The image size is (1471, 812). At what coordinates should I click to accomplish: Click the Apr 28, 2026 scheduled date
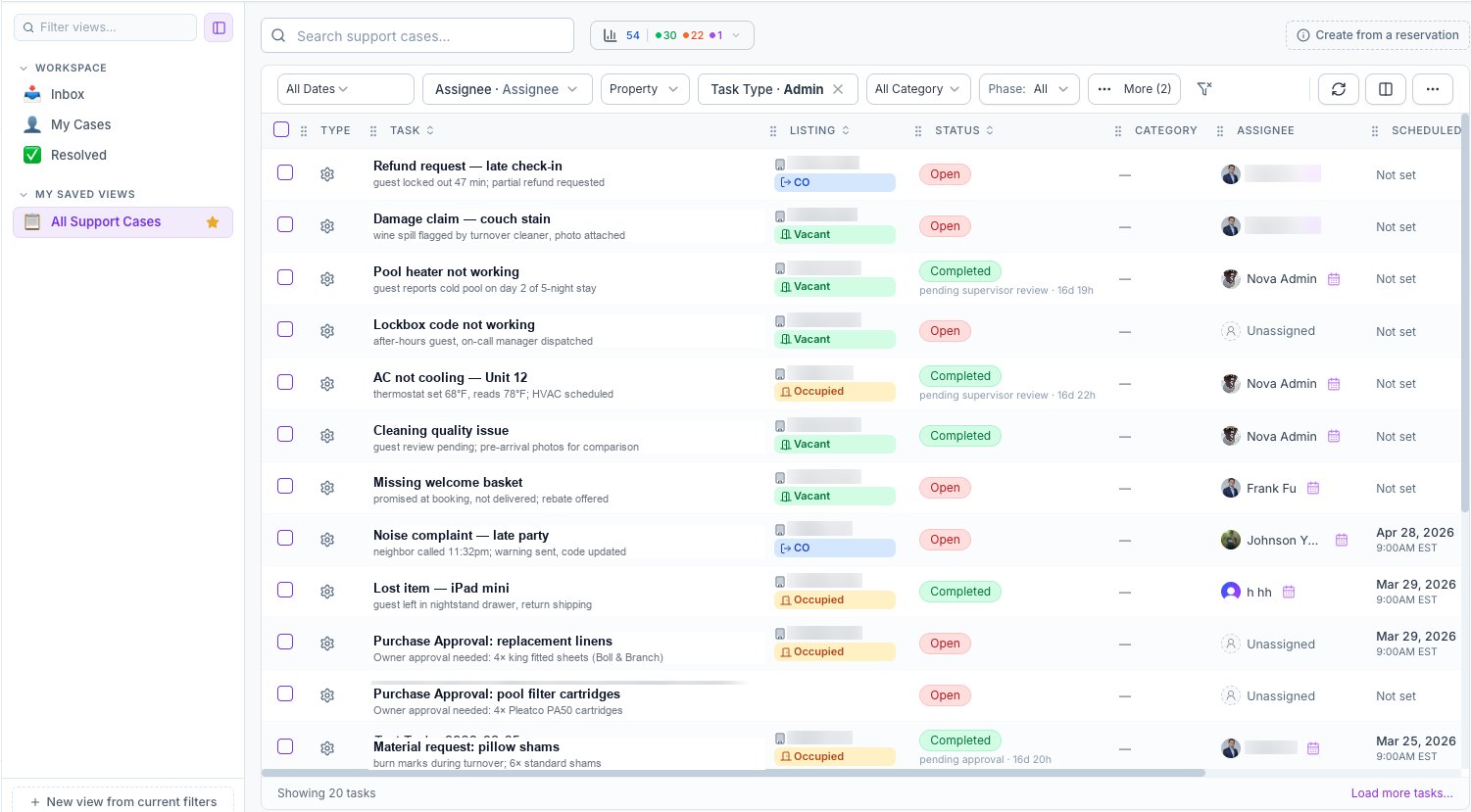(1415, 533)
